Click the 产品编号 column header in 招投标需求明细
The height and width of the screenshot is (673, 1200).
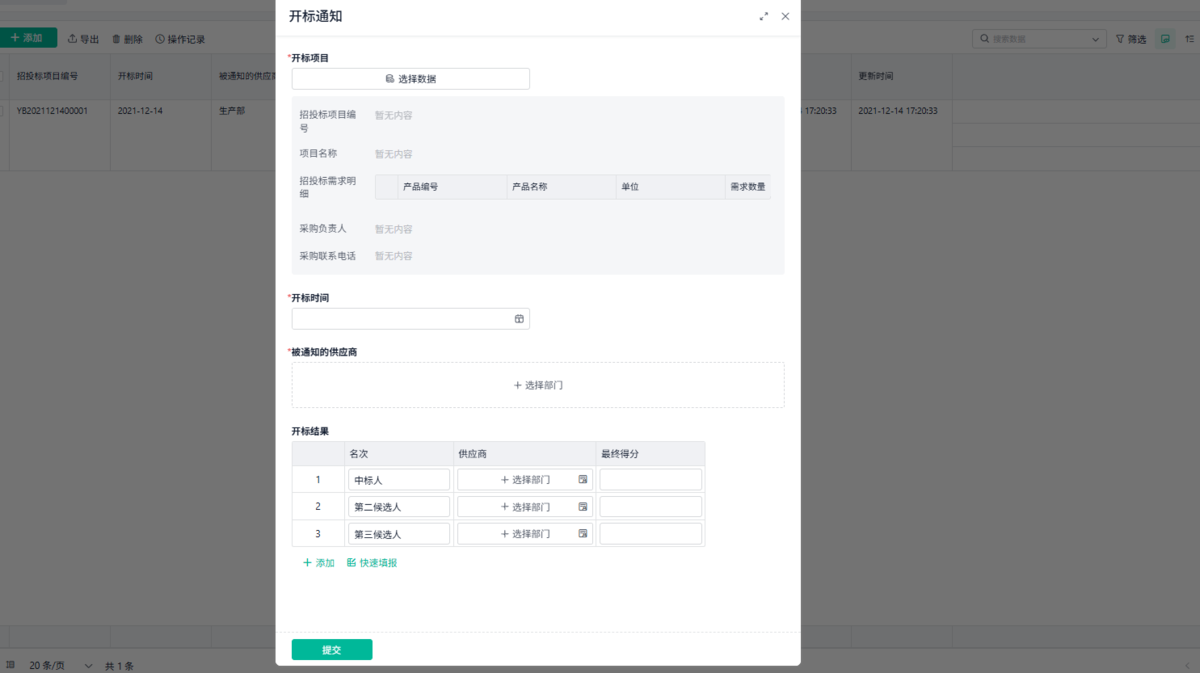tap(453, 187)
